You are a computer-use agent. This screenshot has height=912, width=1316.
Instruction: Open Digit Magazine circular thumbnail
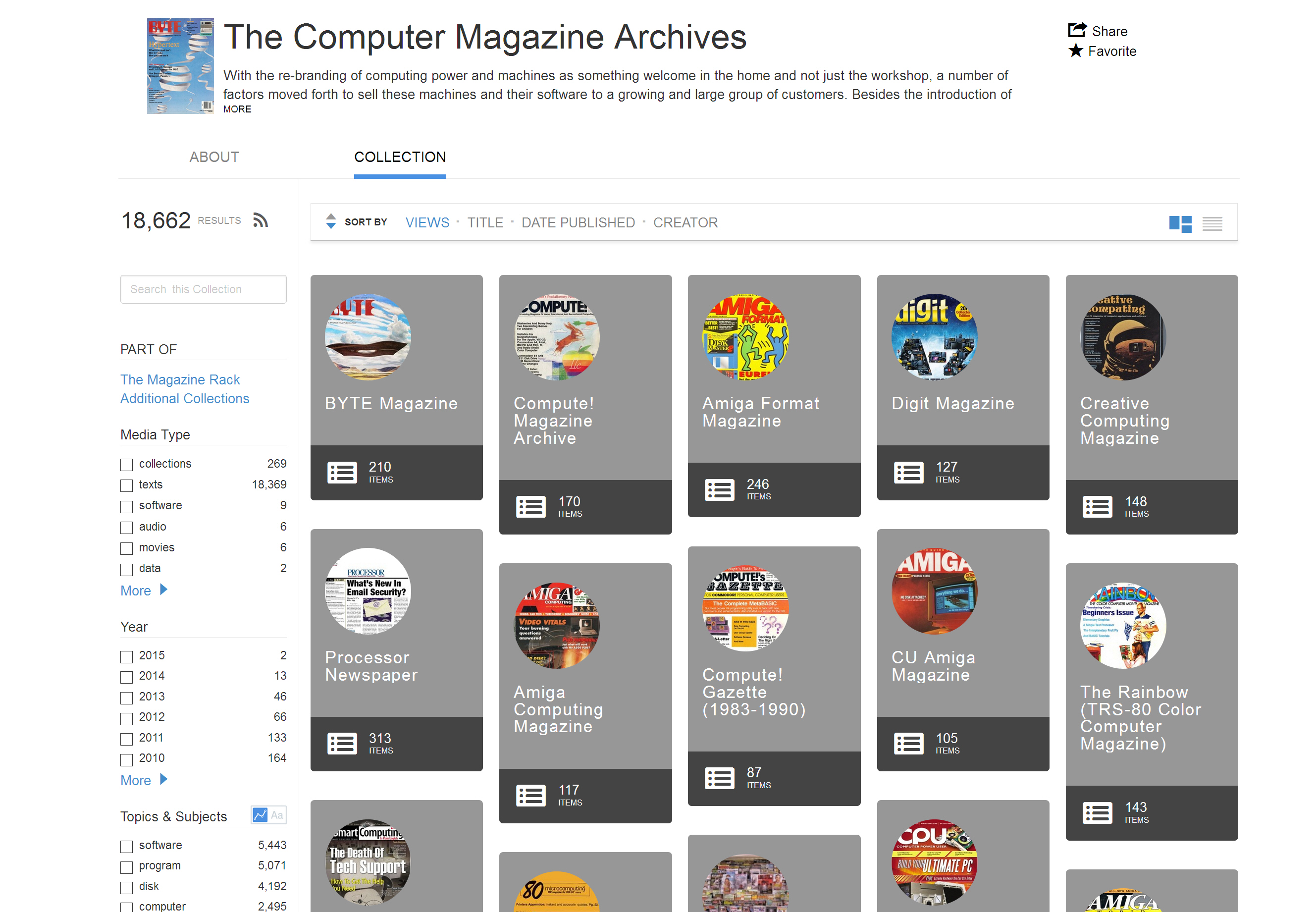point(934,336)
